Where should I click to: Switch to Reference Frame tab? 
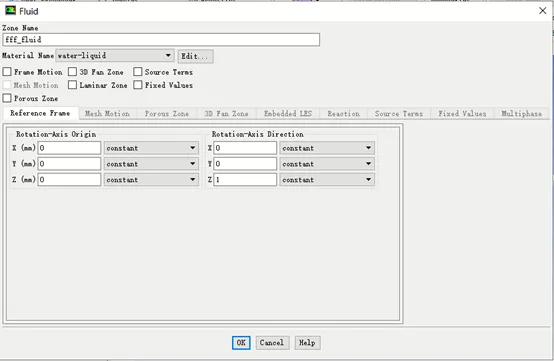pos(40,113)
